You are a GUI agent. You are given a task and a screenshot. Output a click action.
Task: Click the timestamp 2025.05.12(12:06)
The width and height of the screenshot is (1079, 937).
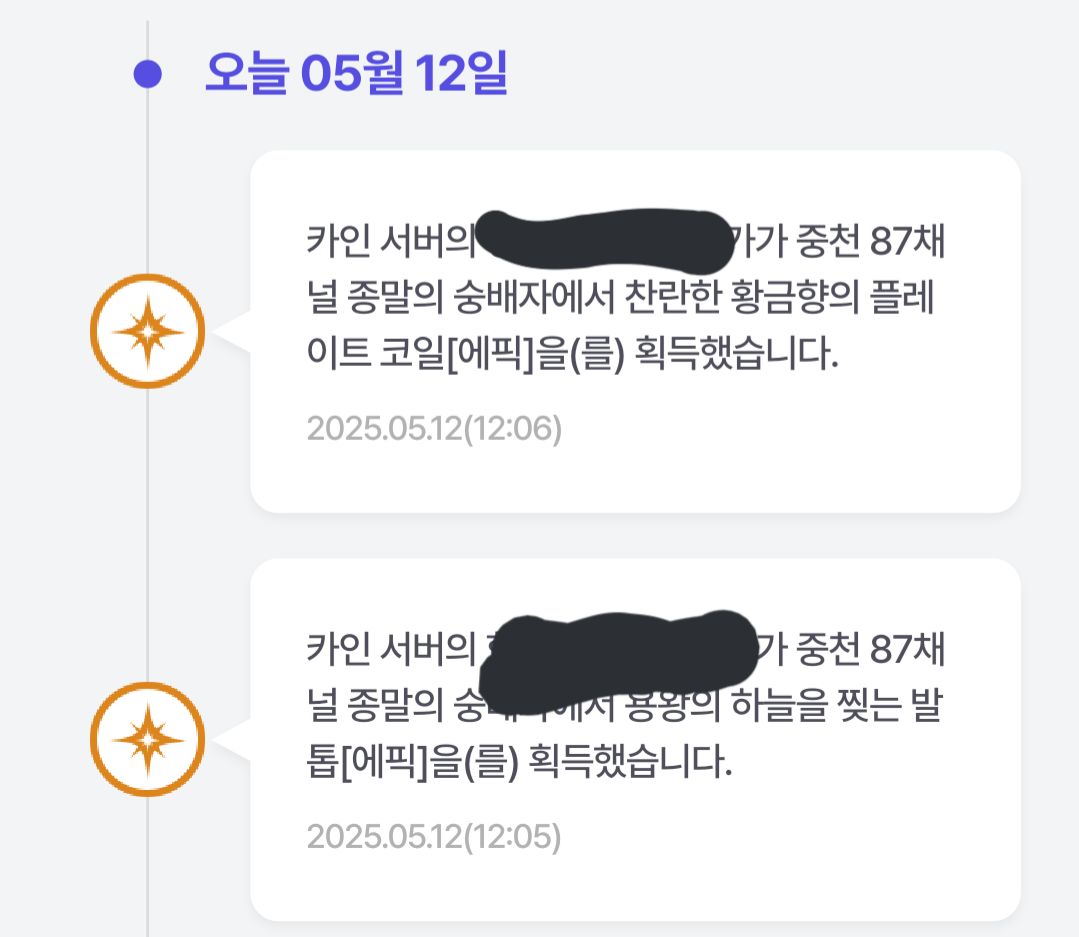pos(434,429)
